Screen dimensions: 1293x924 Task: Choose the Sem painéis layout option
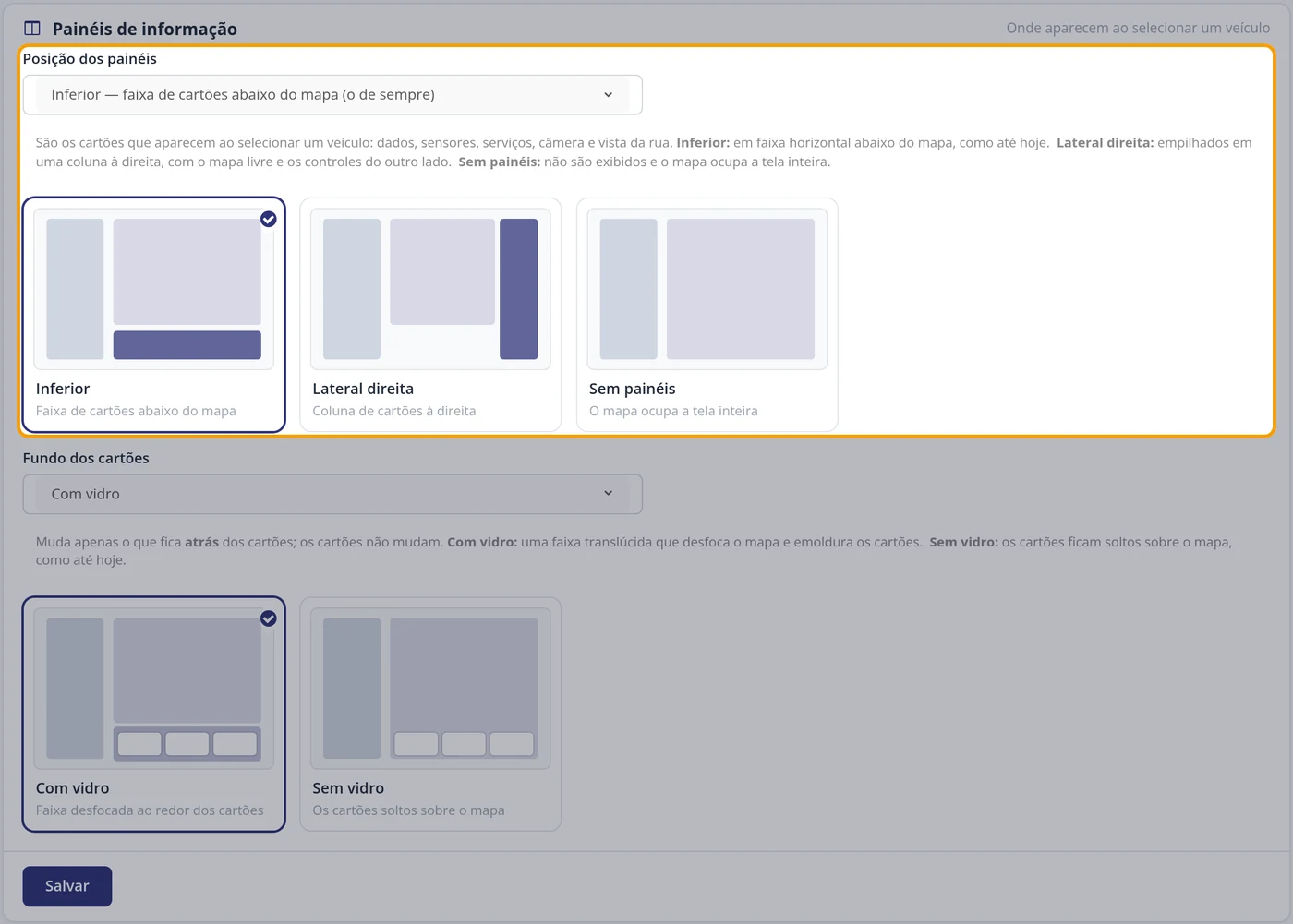click(707, 315)
